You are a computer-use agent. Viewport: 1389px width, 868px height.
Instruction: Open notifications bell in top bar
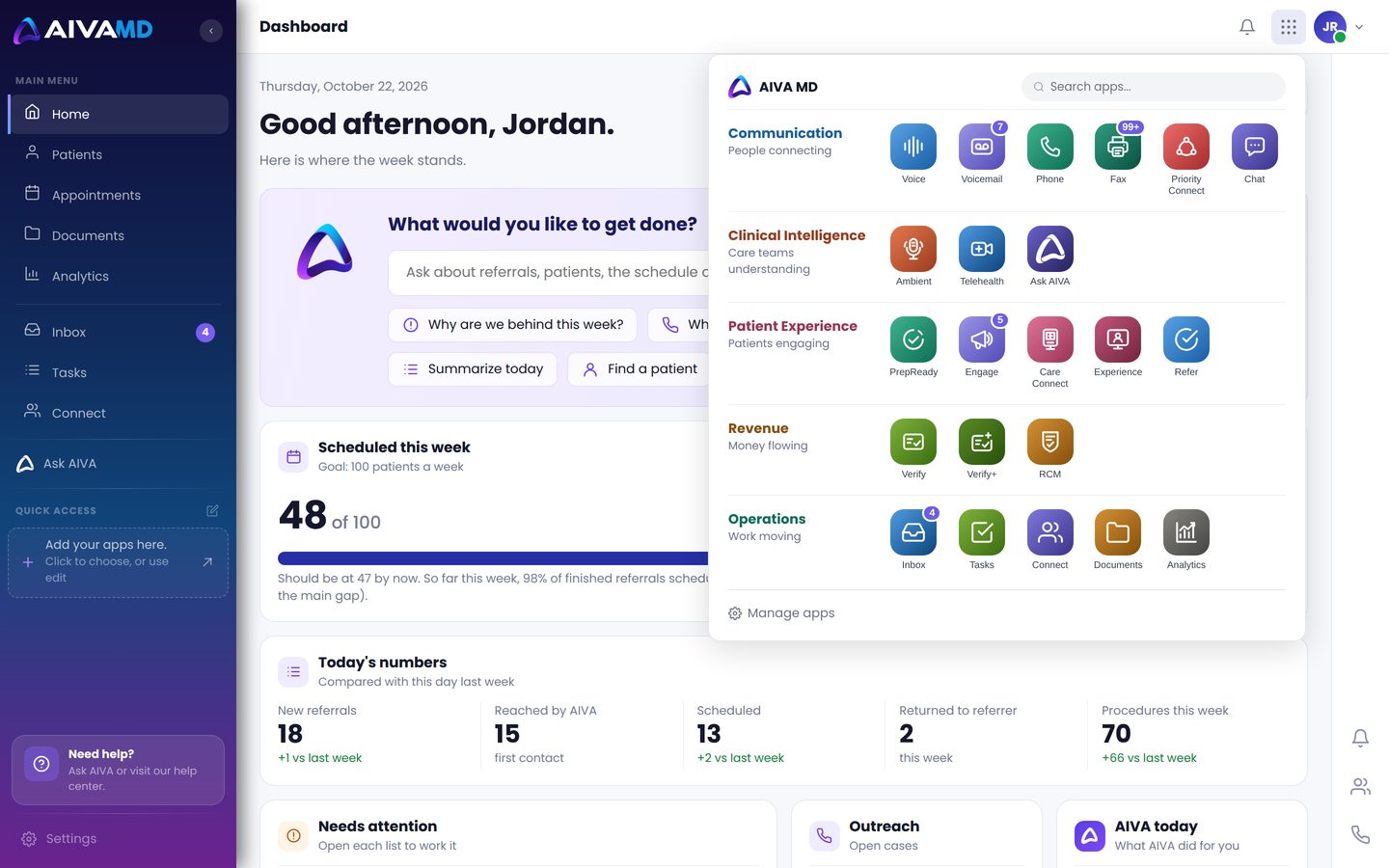[1247, 27]
